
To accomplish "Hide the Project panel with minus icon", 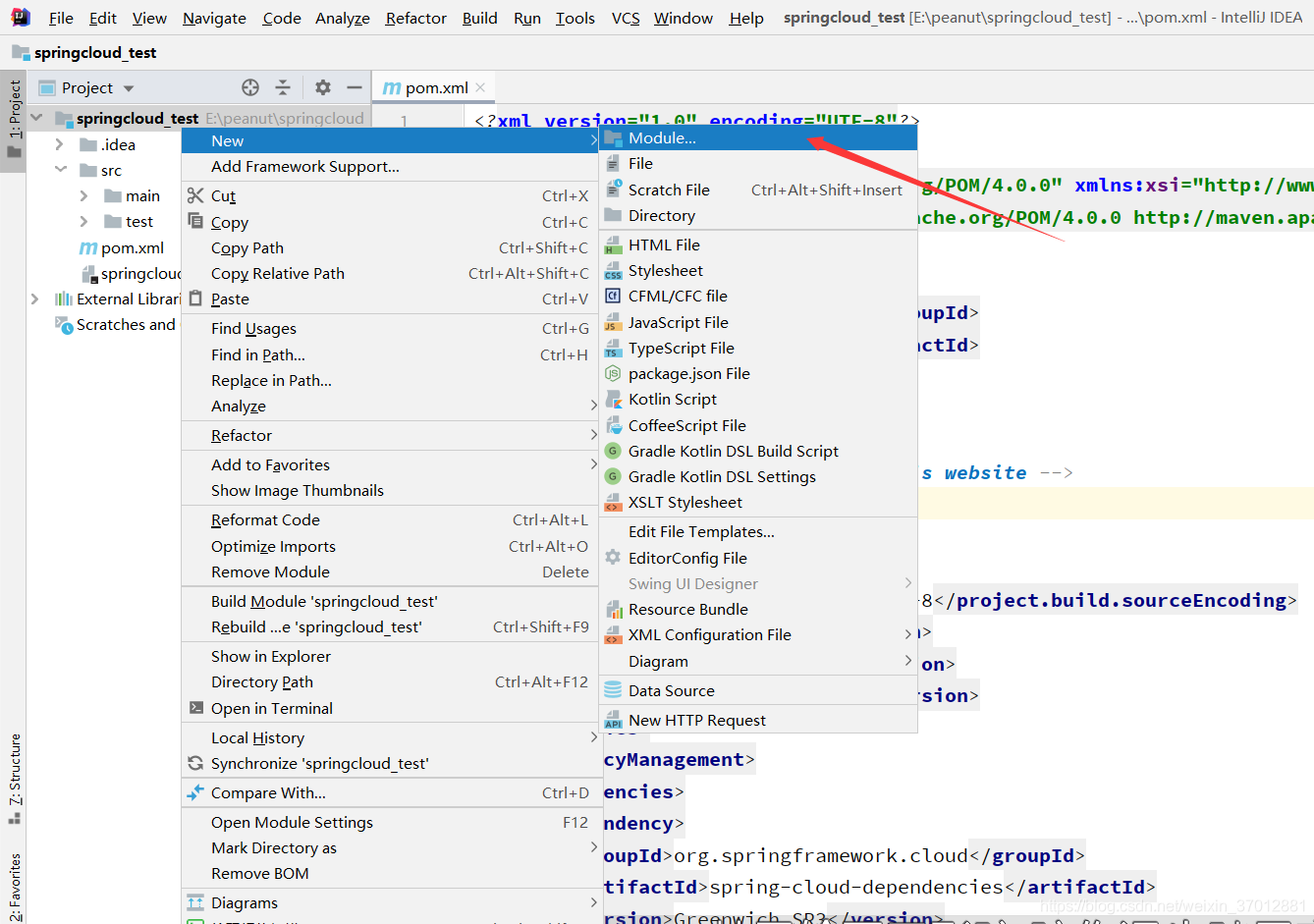I will point(355,87).
